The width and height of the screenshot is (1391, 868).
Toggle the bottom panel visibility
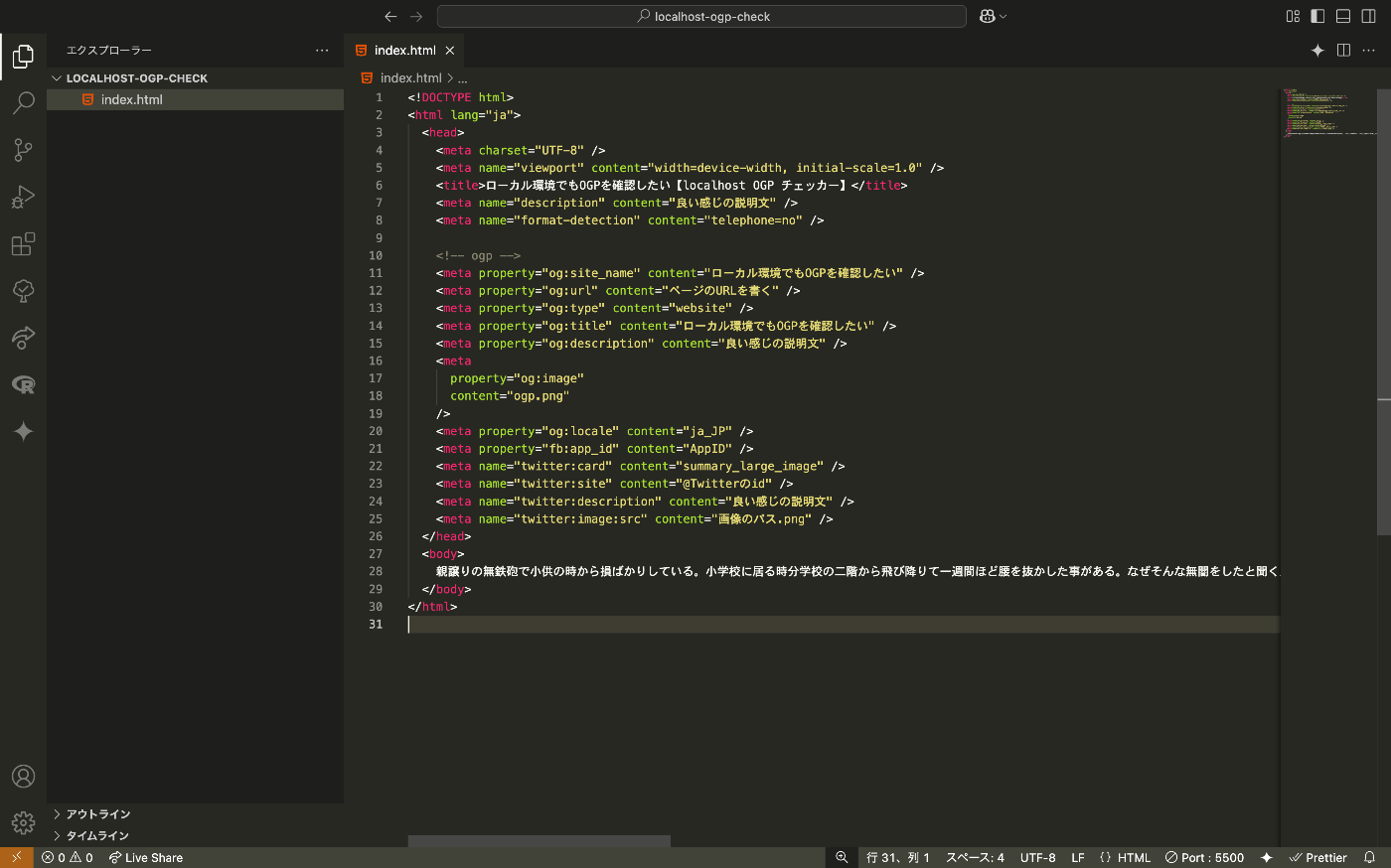(x=1343, y=16)
